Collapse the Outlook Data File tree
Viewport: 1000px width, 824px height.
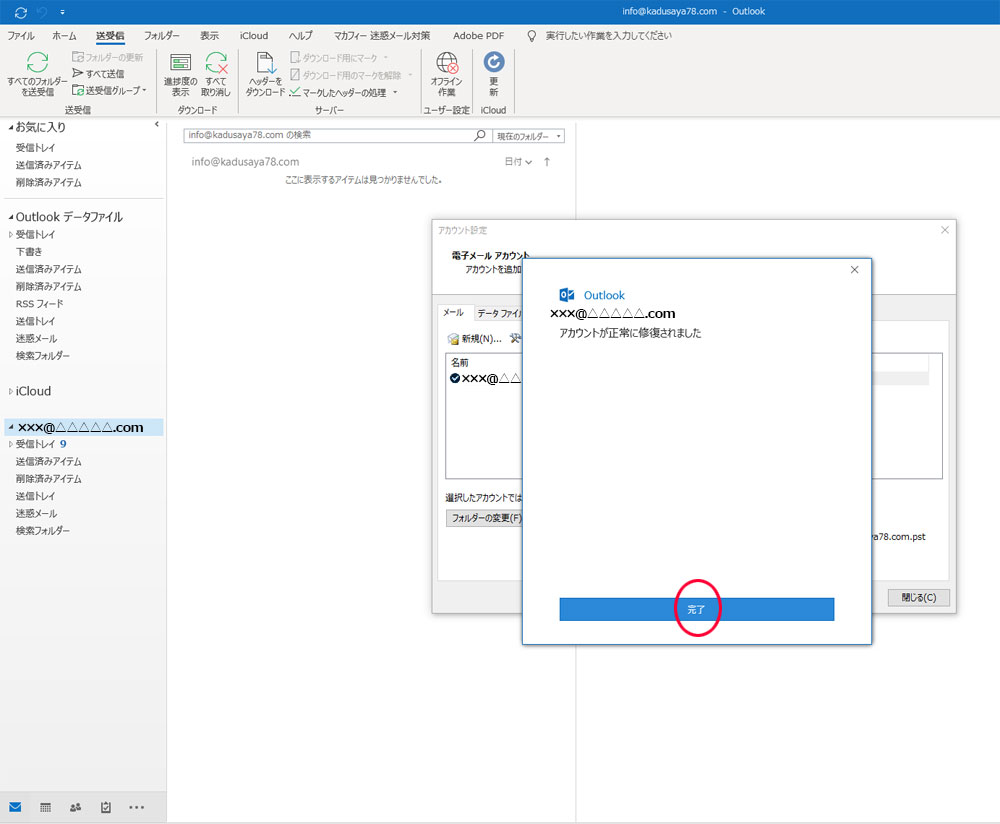point(11,217)
